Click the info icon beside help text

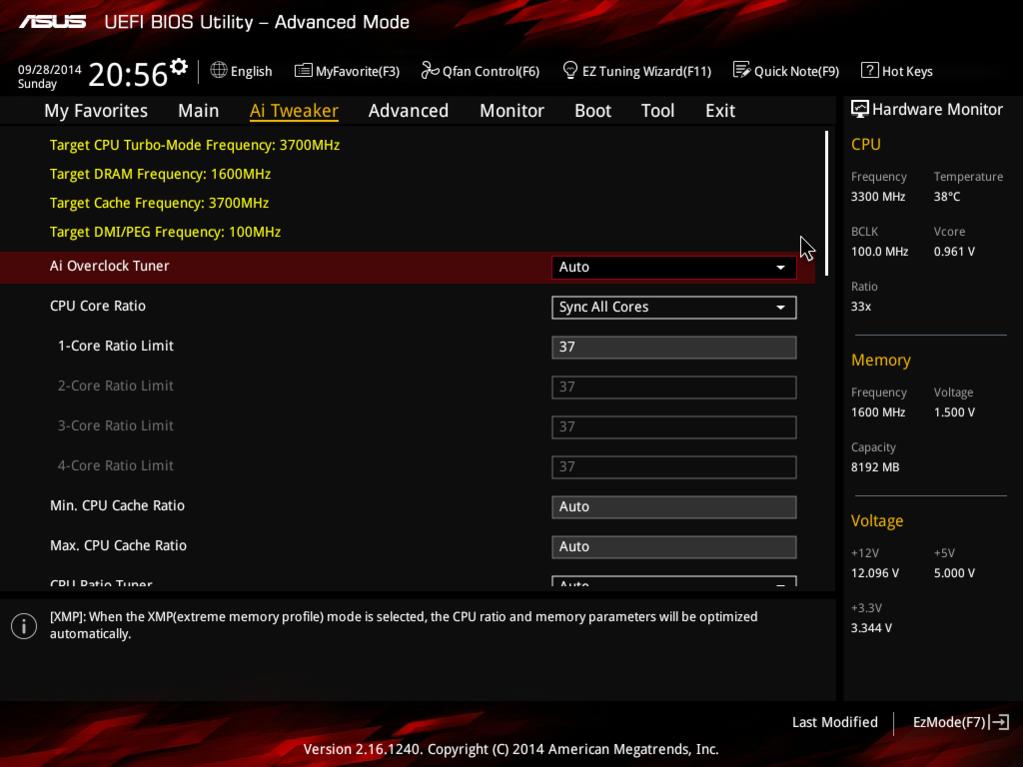point(24,626)
